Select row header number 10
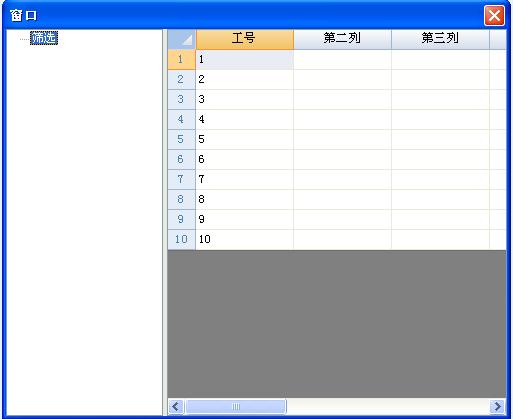The width and height of the screenshot is (513, 419). click(x=182, y=239)
